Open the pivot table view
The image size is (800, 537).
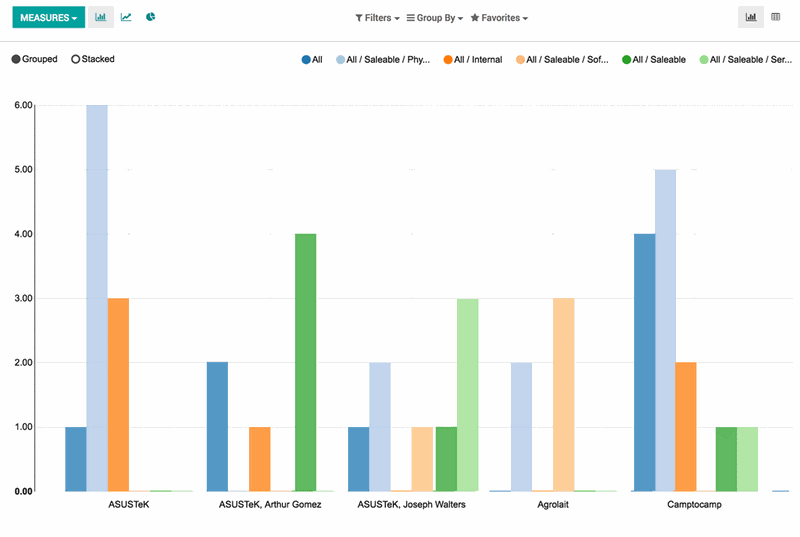point(776,17)
